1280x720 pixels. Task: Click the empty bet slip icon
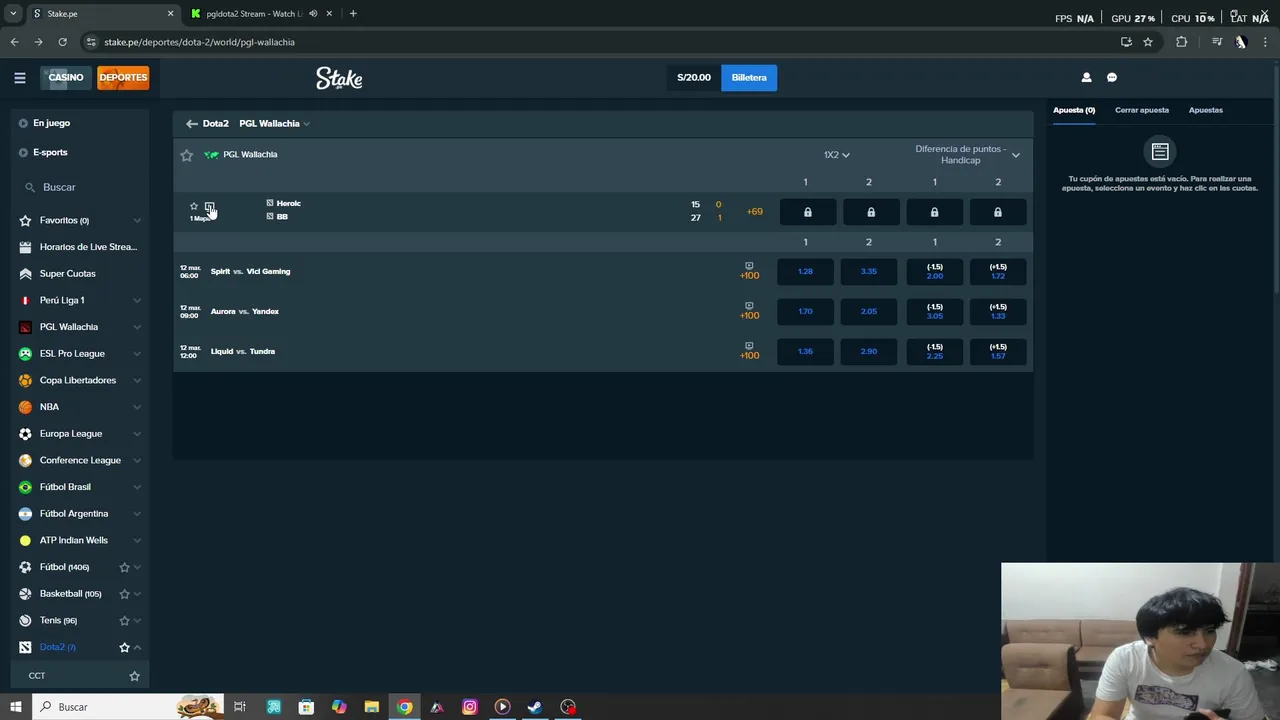tap(1160, 152)
